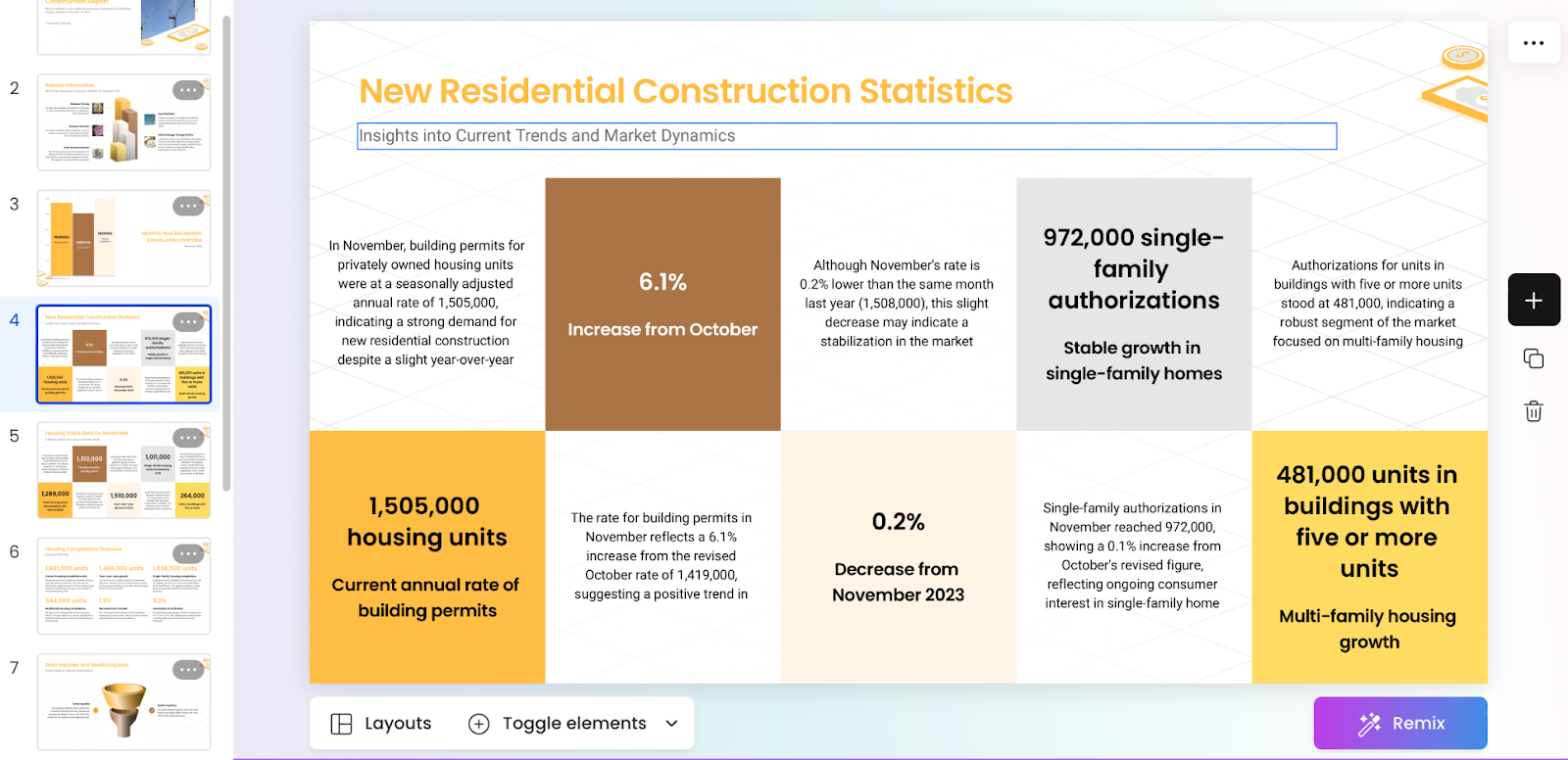This screenshot has height=760, width=1568.
Task: Open options for slide 4 thumbnail
Action: coord(188,321)
